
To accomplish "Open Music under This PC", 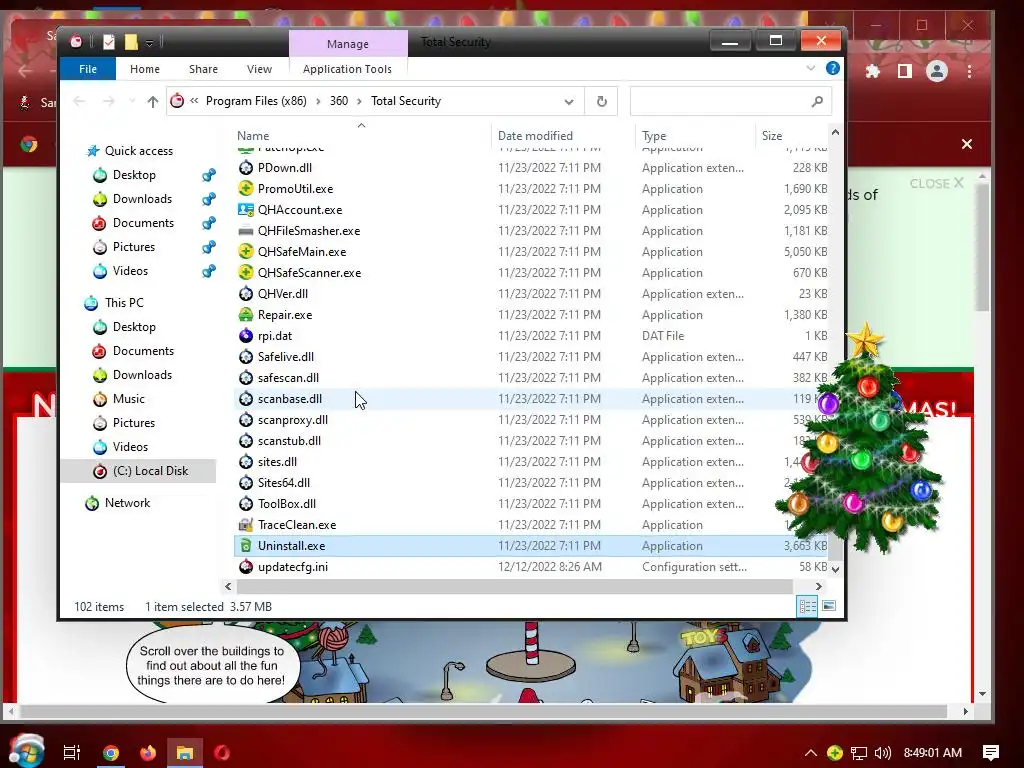I will [129, 399].
